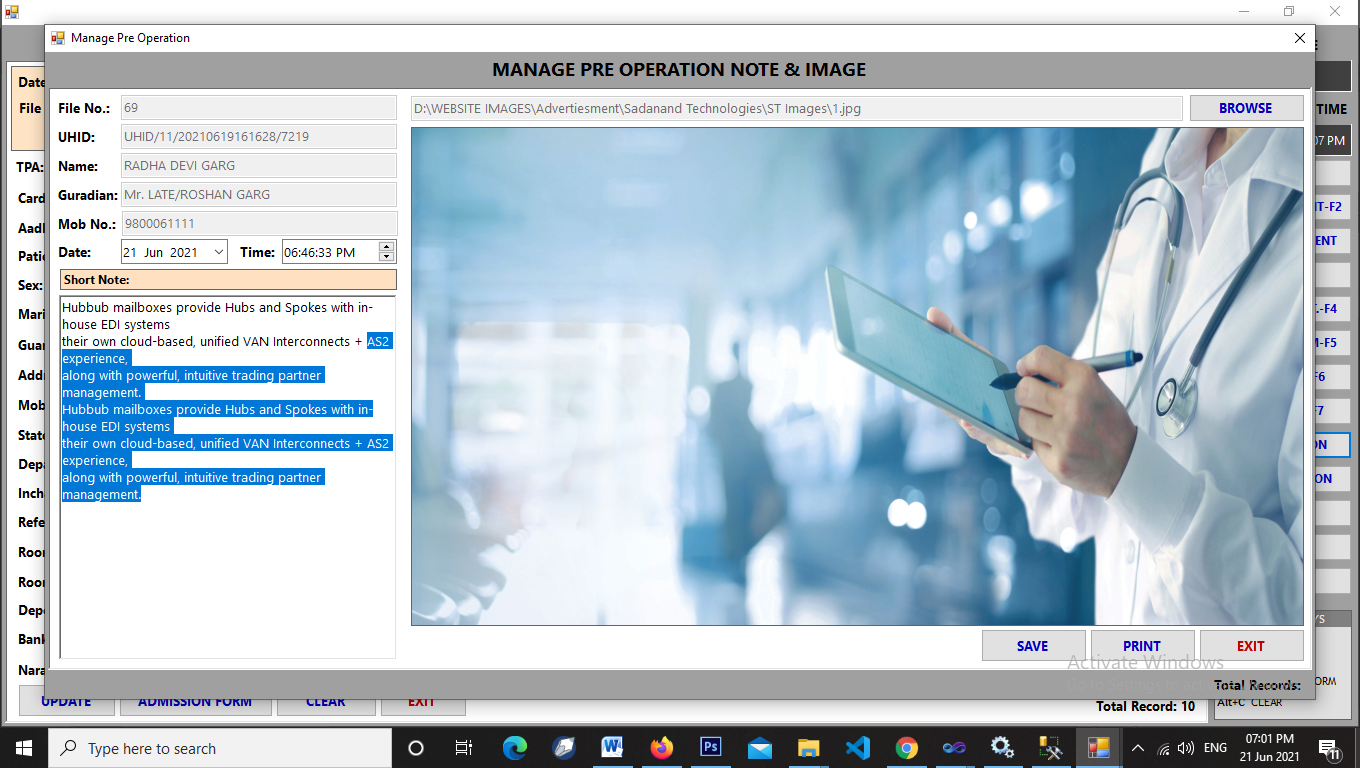Screen dimensions: 1360x768
Task: Click the Manage Pre Operation title bar icon
Action: (x=58, y=38)
